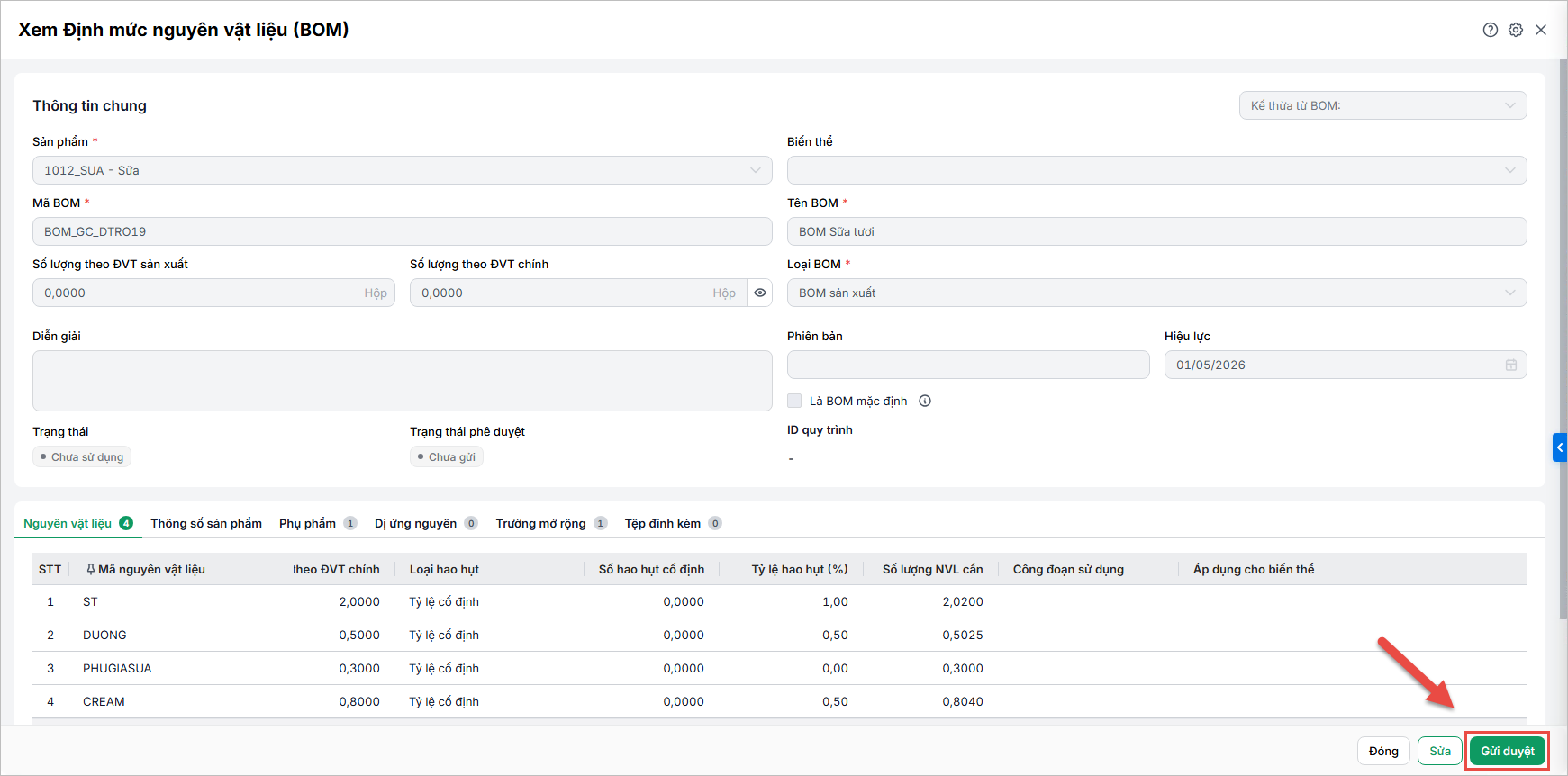Screen dimensions: 1568x776
Task: Toggle the Là BOM mặc định checkbox
Action: pyautogui.click(x=794, y=401)
